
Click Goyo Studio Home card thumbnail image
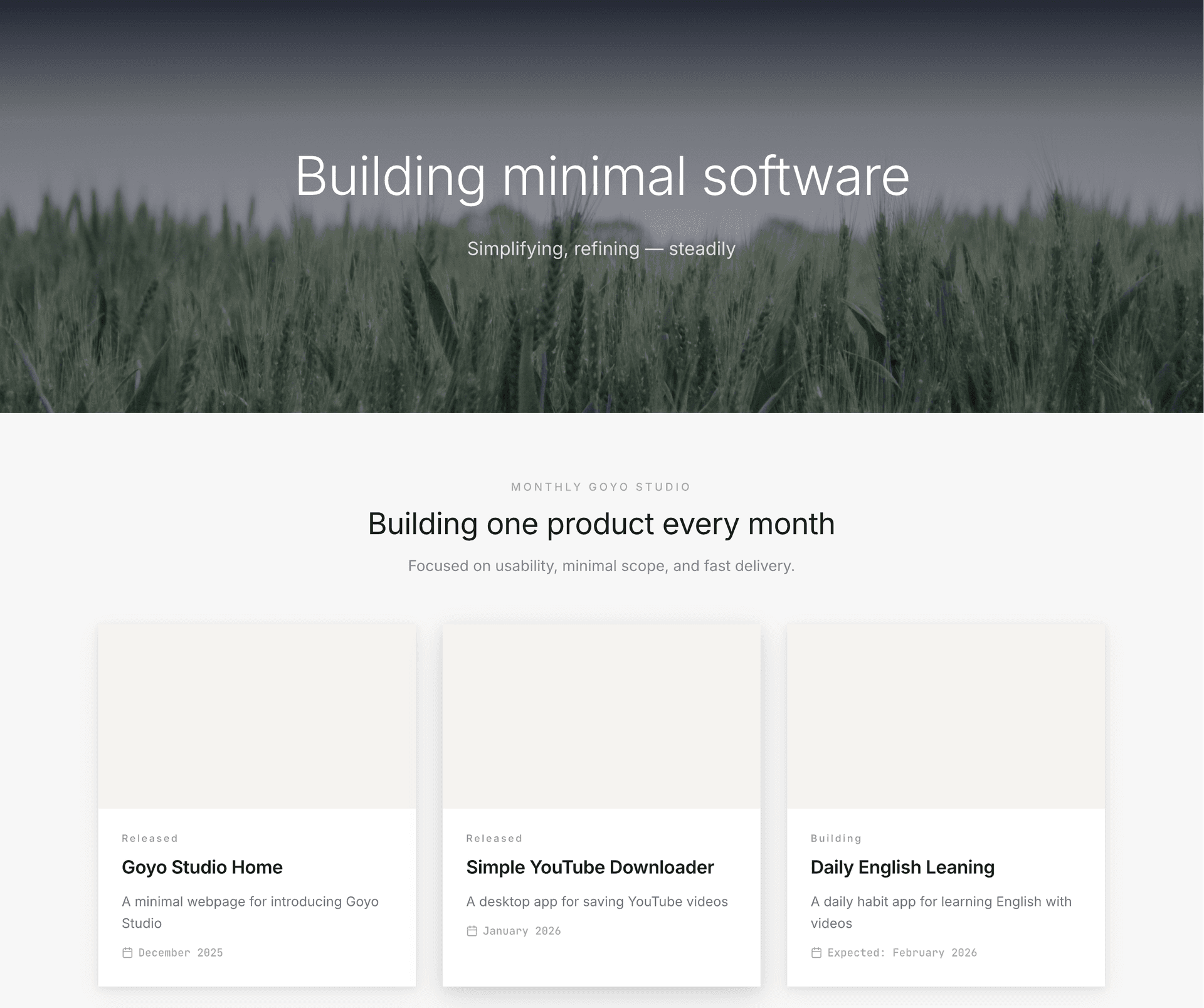(257, 716)
